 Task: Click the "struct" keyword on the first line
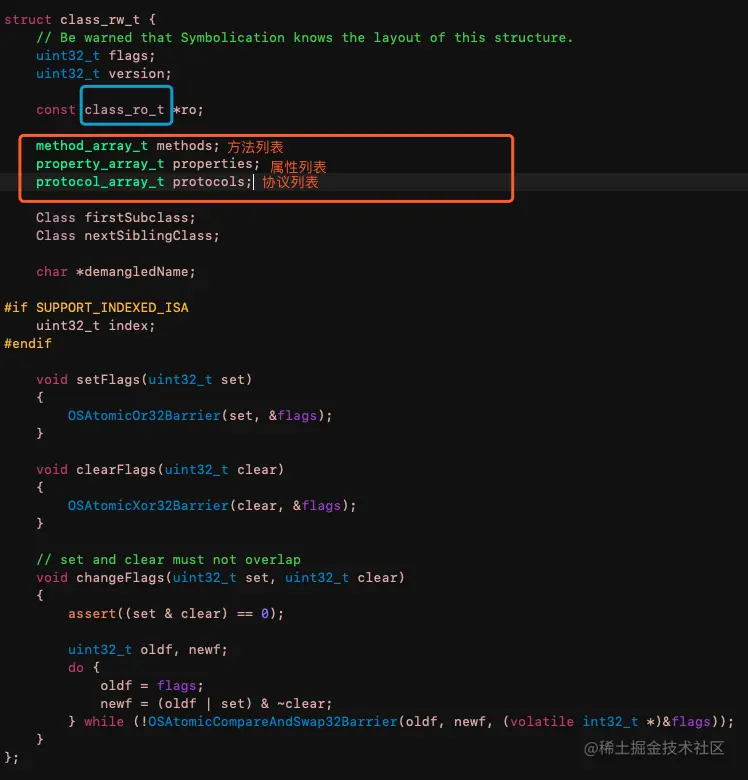pyautogui.click(x=28, y=20)
